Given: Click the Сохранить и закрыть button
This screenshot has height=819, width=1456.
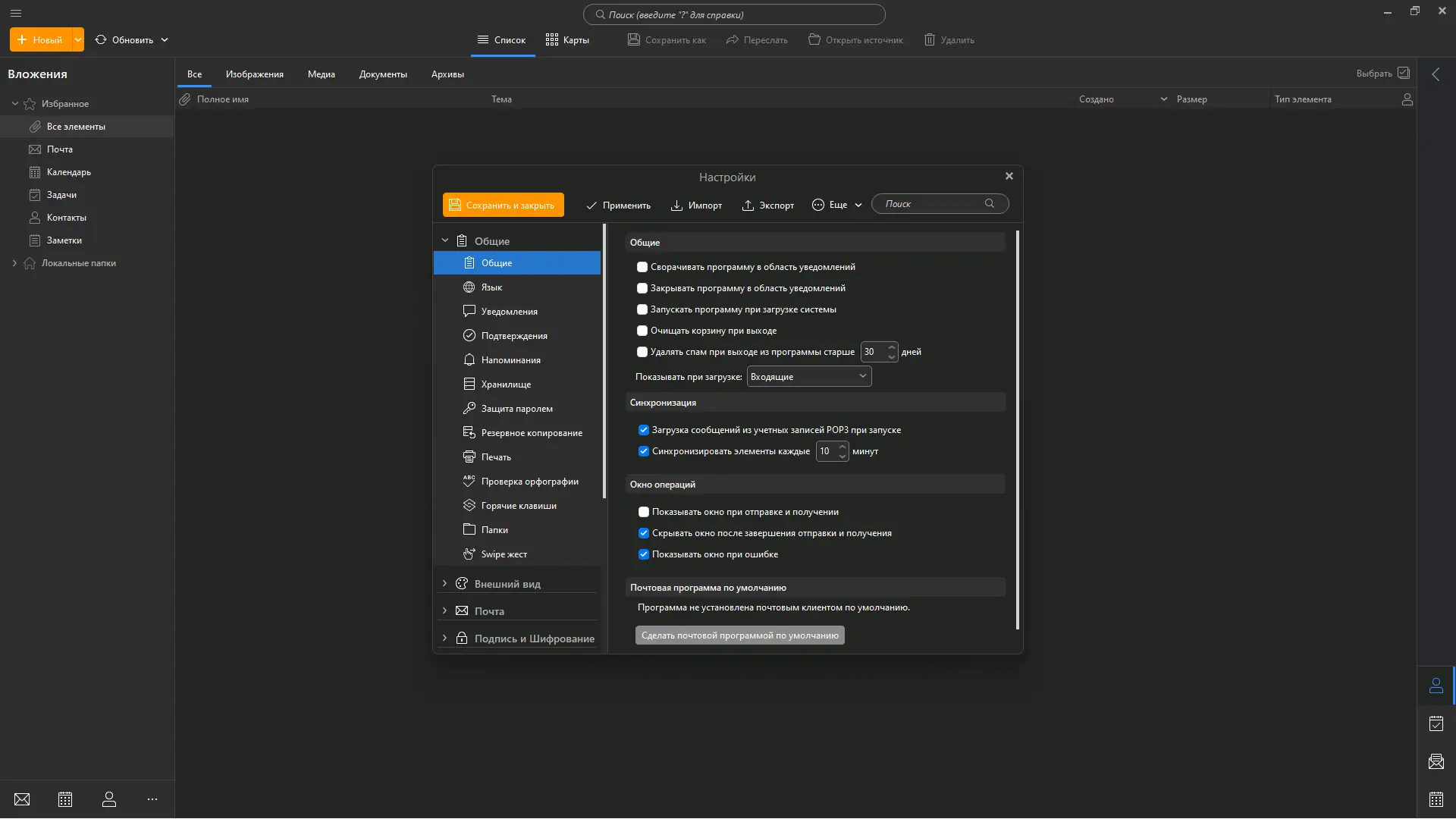Looking at the screenshot, I should click(503, 205).
